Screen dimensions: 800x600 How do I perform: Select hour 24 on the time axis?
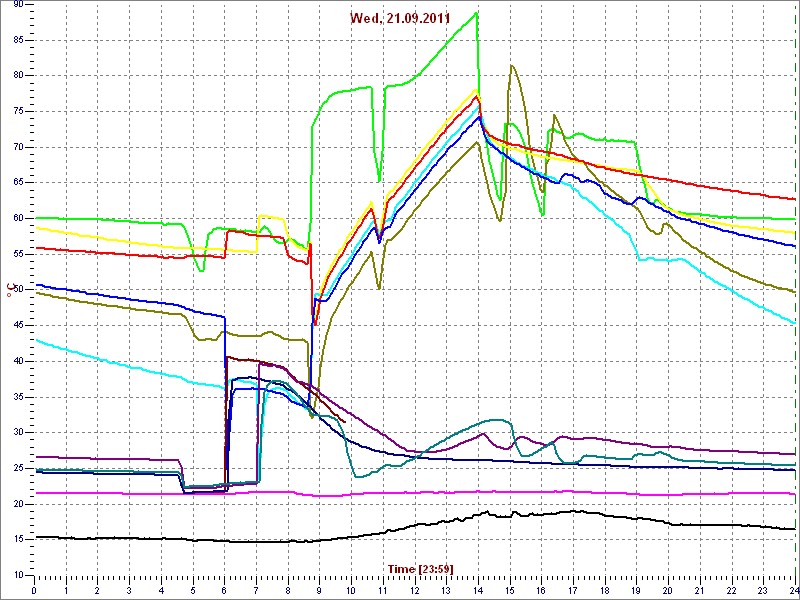pyautogui.click(x=793, y=590)
